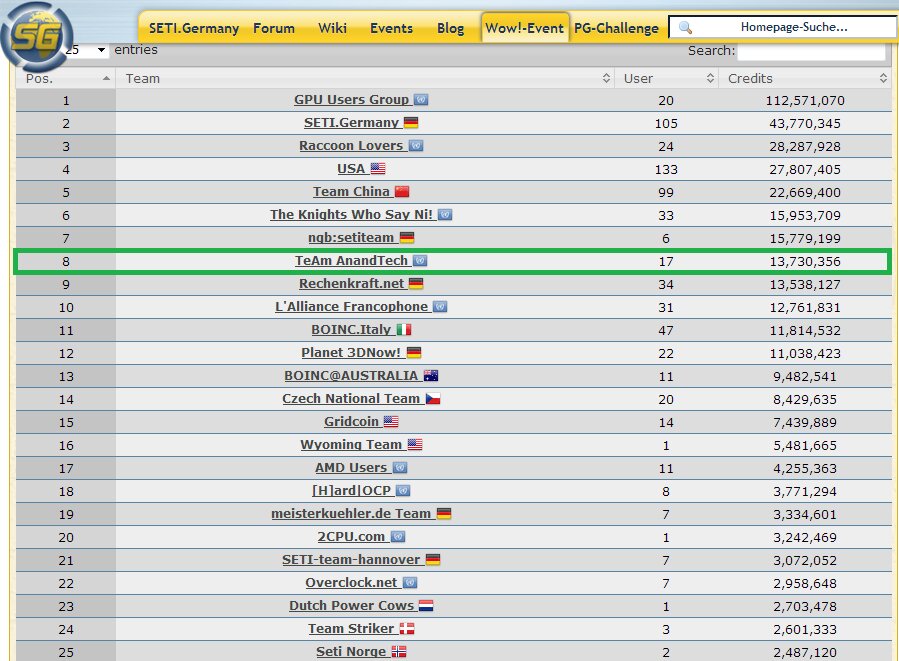Click the flag icon beside GPU Users Group
899x661 pixels.
(421, 100)
